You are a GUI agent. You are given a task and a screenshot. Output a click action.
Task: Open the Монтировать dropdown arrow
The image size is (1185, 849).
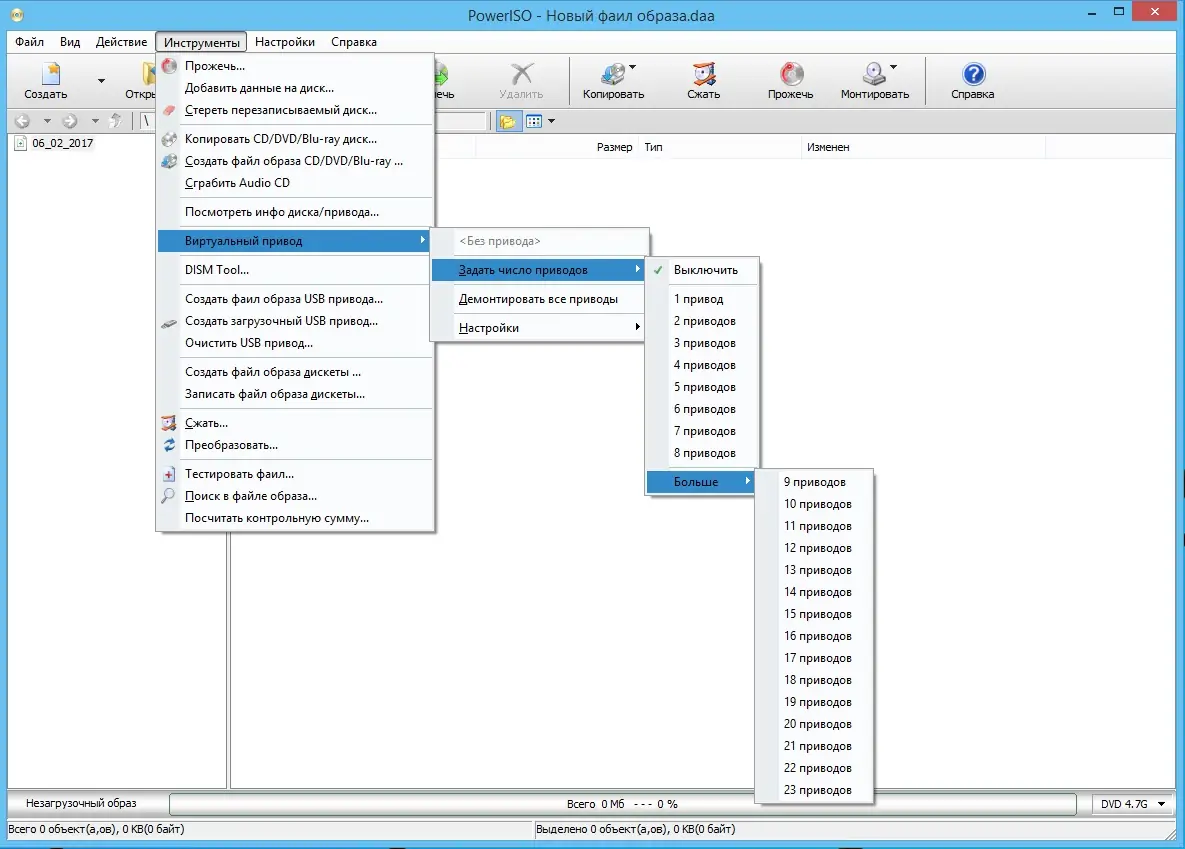[x=893, y=67]
